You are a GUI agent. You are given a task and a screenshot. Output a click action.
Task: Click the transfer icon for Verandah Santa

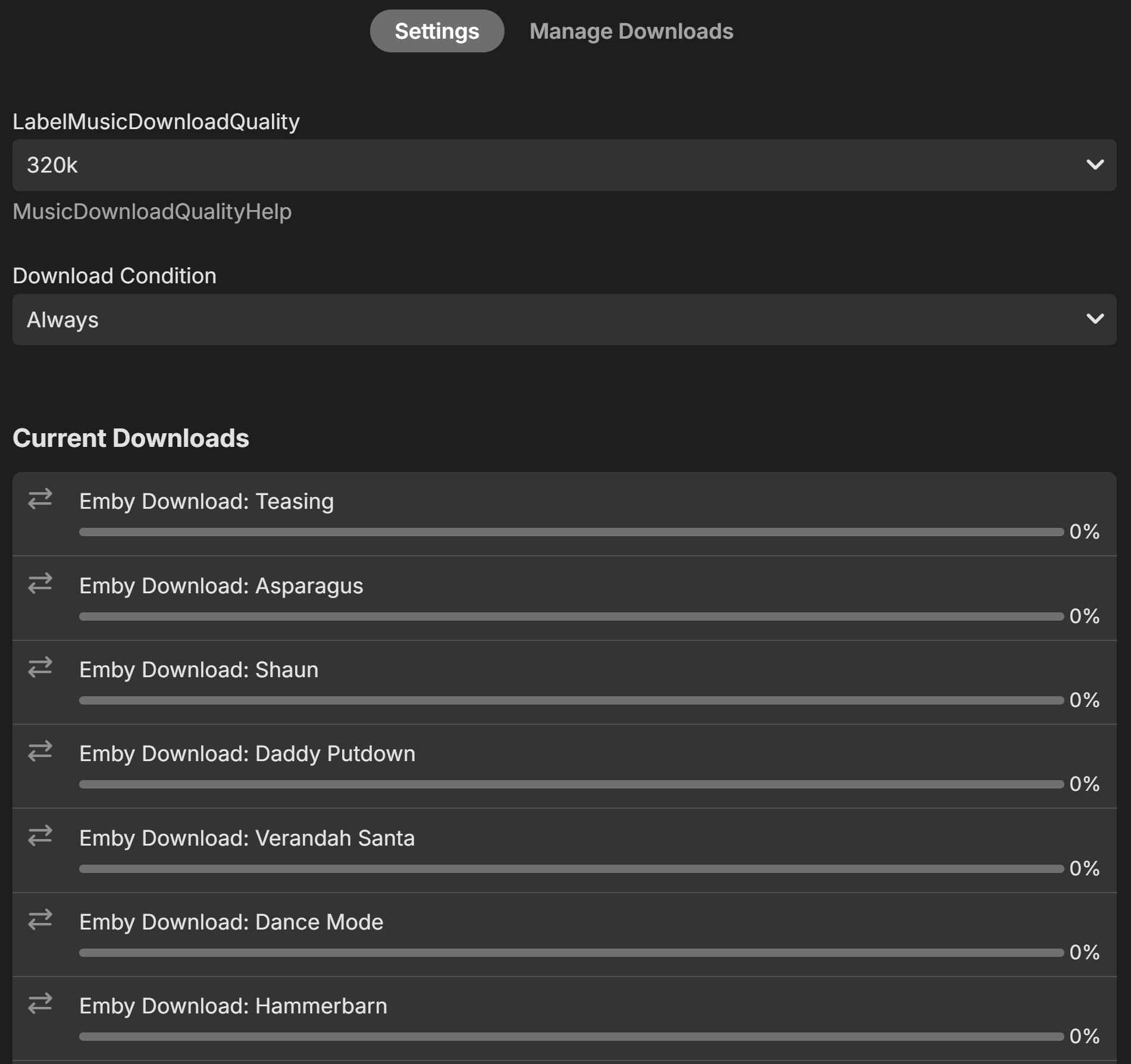40,835
